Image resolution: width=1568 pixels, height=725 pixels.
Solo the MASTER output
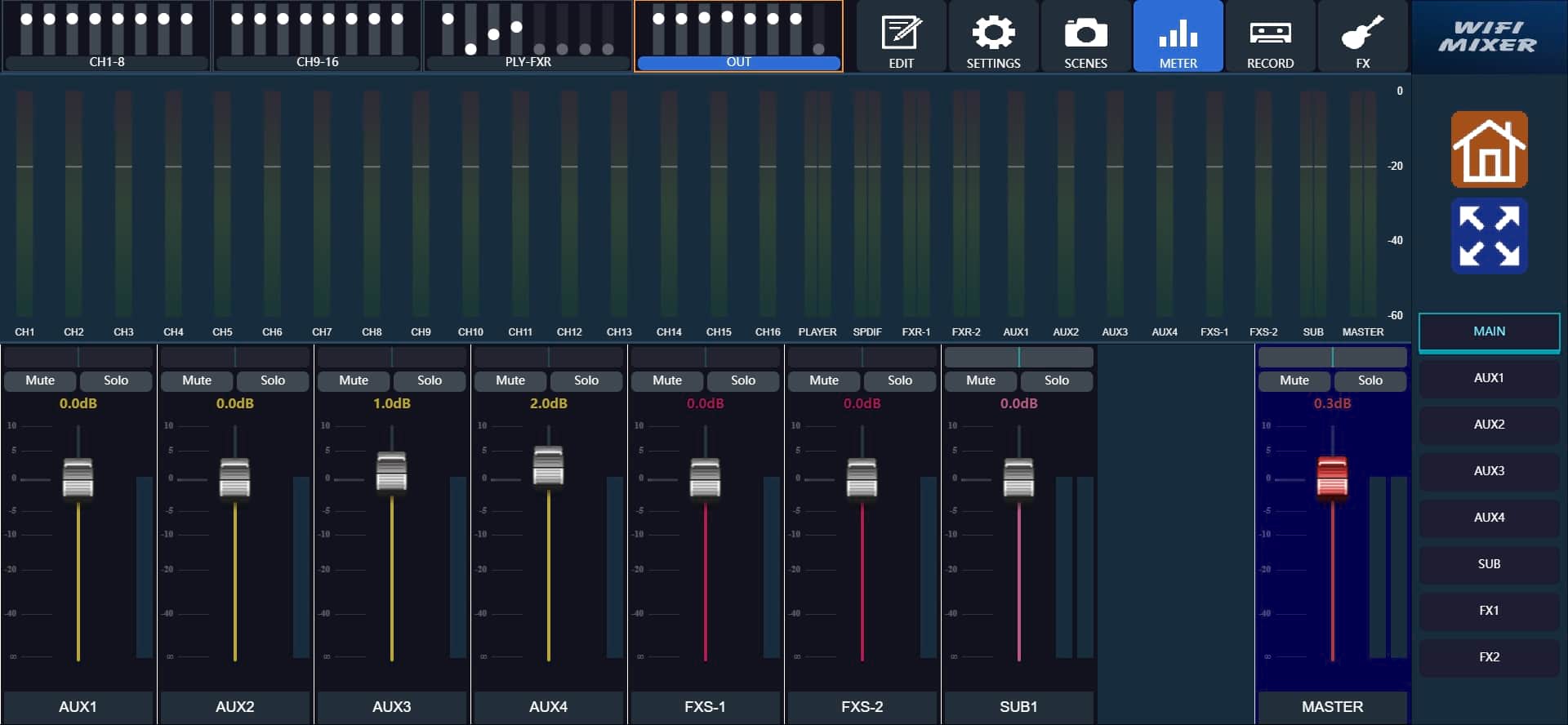pos(1370,380)
